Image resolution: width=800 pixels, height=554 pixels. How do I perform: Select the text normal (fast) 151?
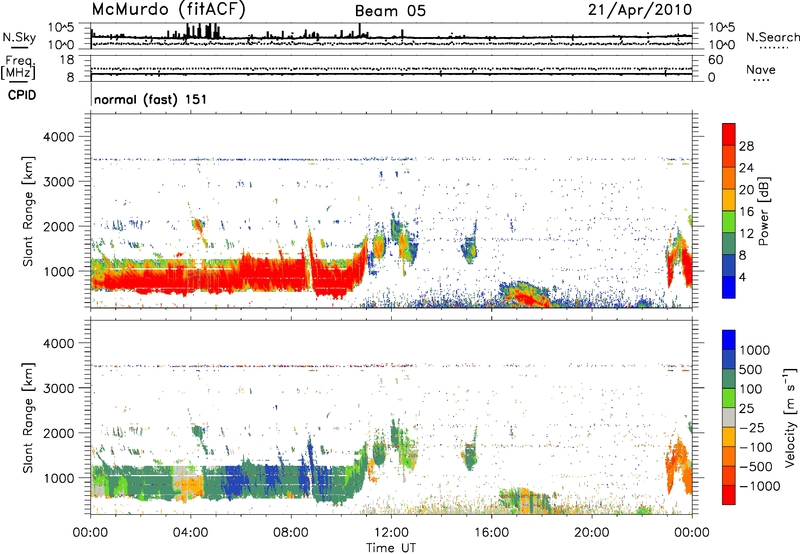[x=151, y=99]
